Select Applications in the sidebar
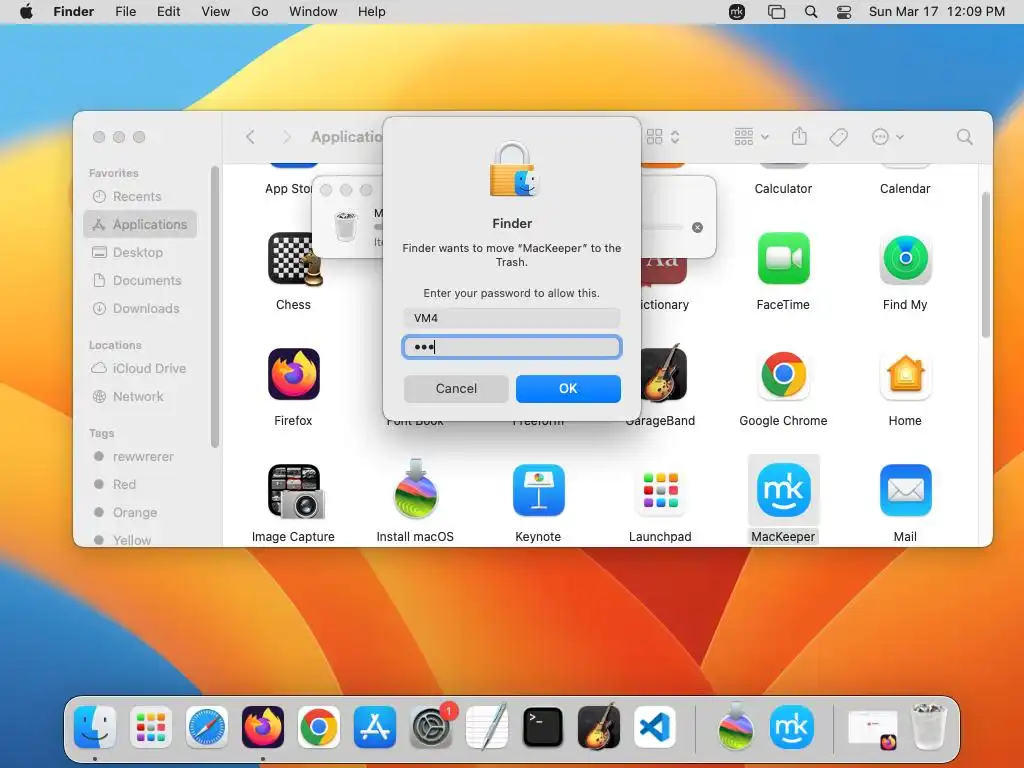 coord(140,225)
